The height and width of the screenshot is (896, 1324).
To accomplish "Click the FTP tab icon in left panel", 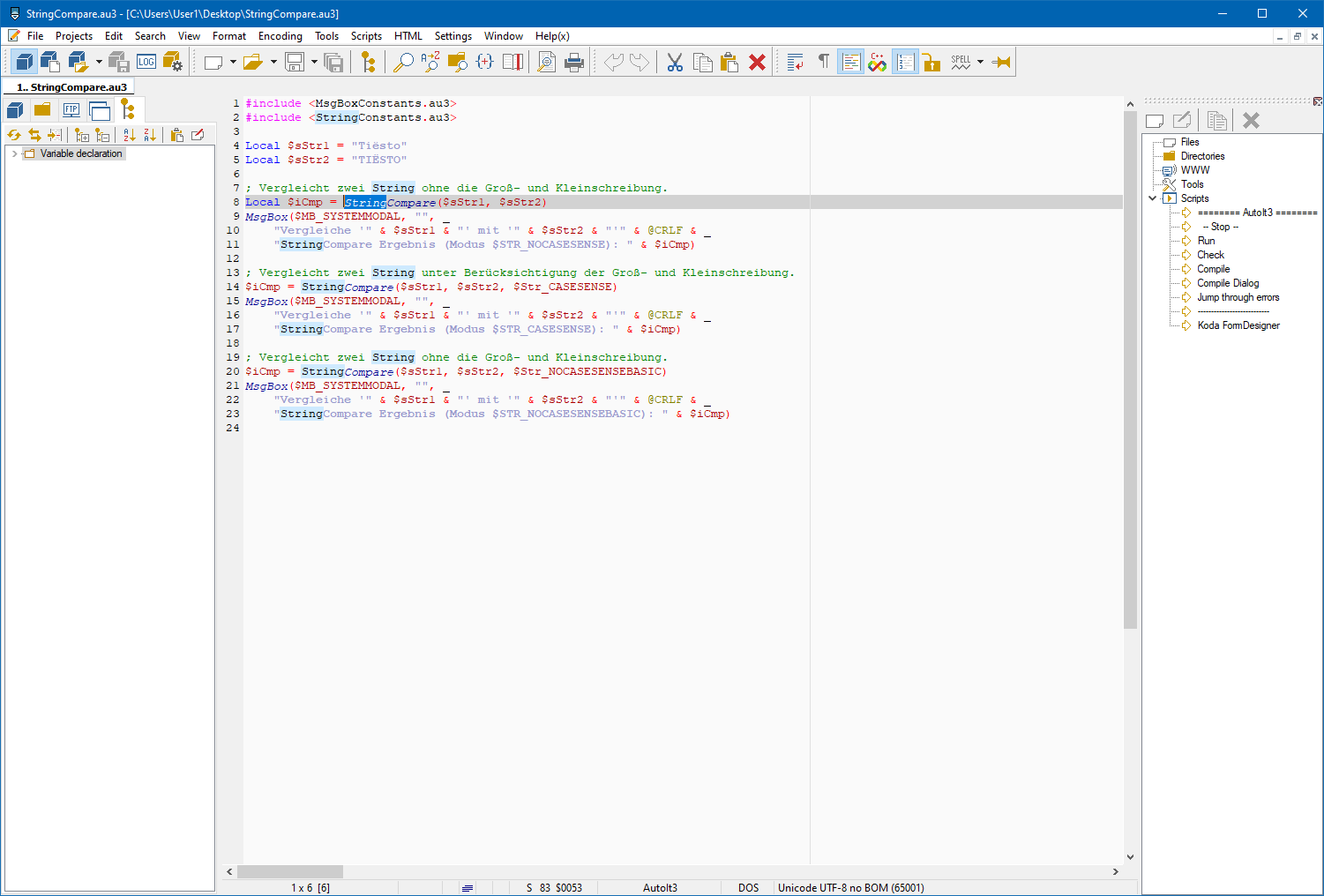I will tap(71, 110).
